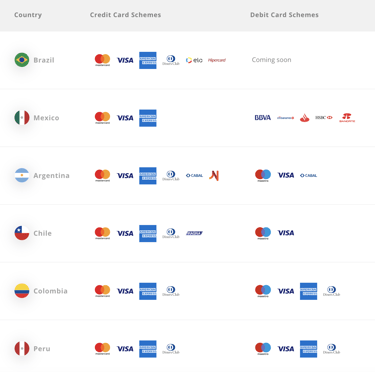The height and width of the screenshot is (372, 375).
Task: Select the BBVA debit logo for Mexico
Action: click(263, 118)
